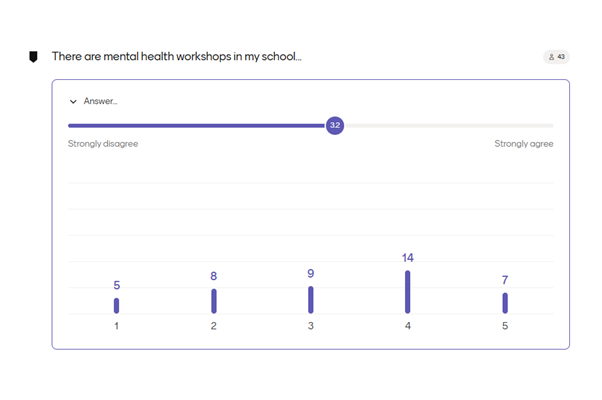The width and height of the screenshot is (602, 400).
Task: Click the respondents count badge showing 43
Action: coord(556,57)
